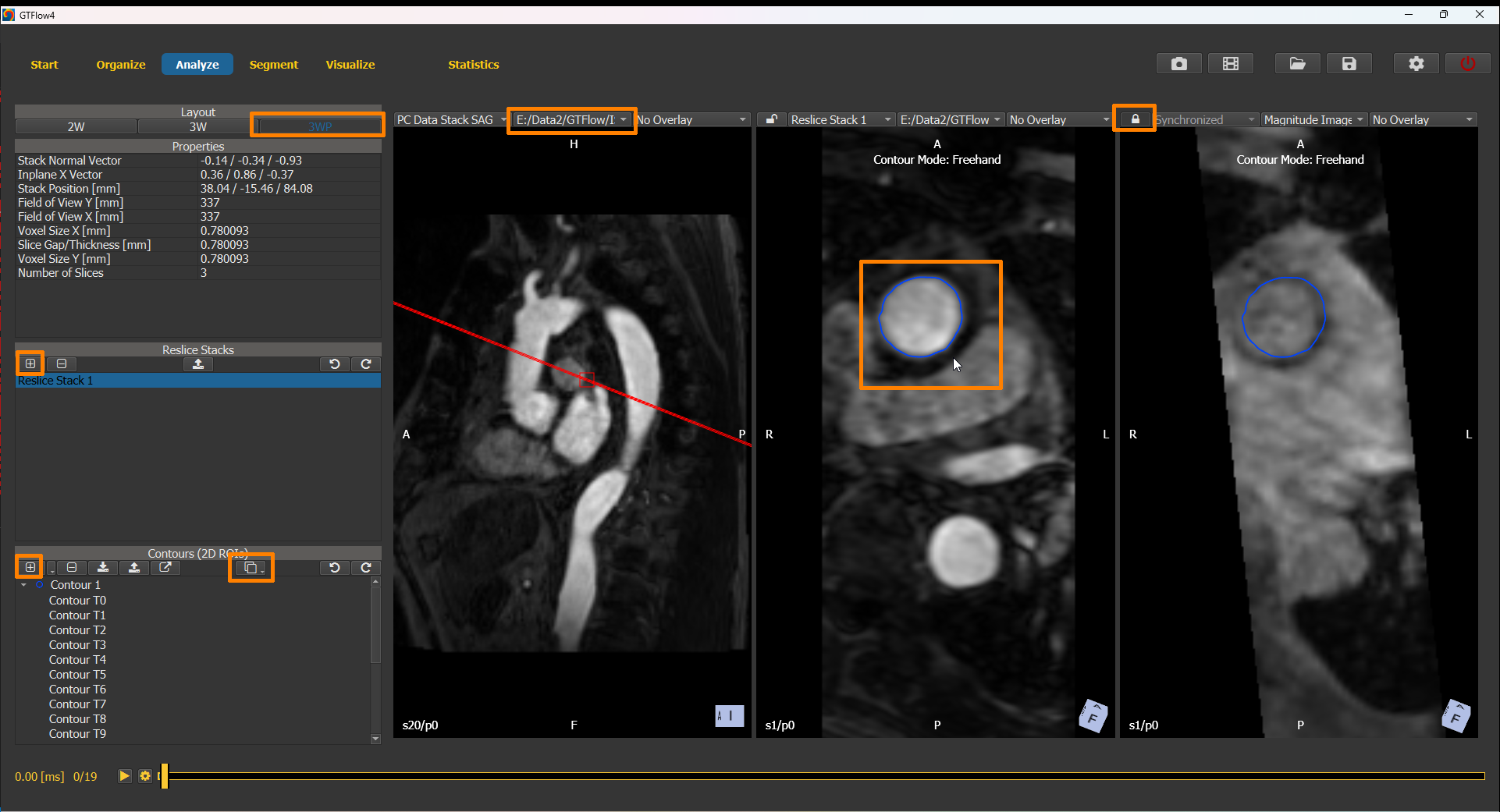The width and height of the screenshot is (1500, 812).
Task: Open settings with the gear icon
Action: (x=1416, y=64)
